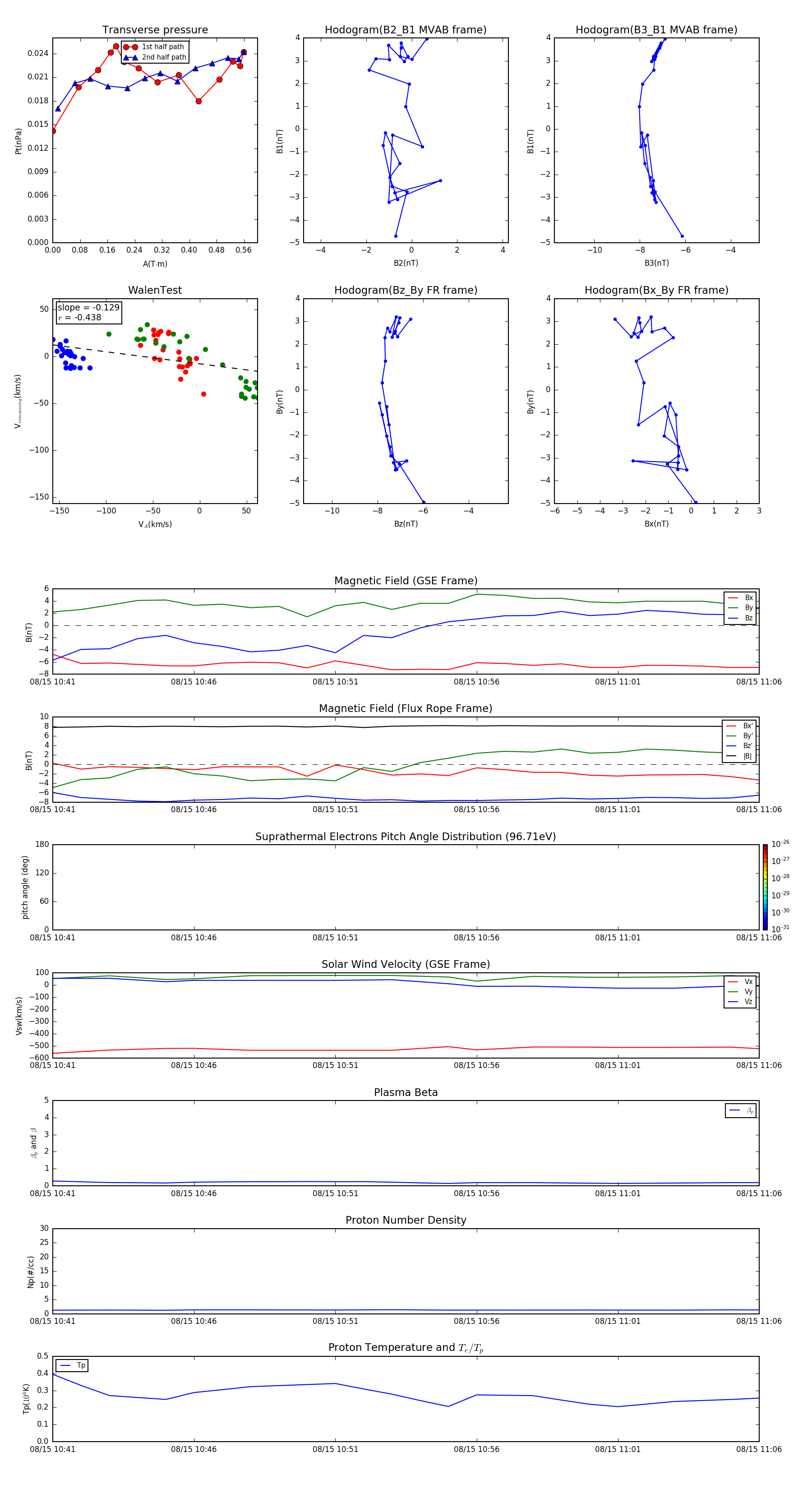Click the 'V_remaining(km/s)' y-axis label
This screenshot has height=1489, width=812.
[x=18, y=401]
